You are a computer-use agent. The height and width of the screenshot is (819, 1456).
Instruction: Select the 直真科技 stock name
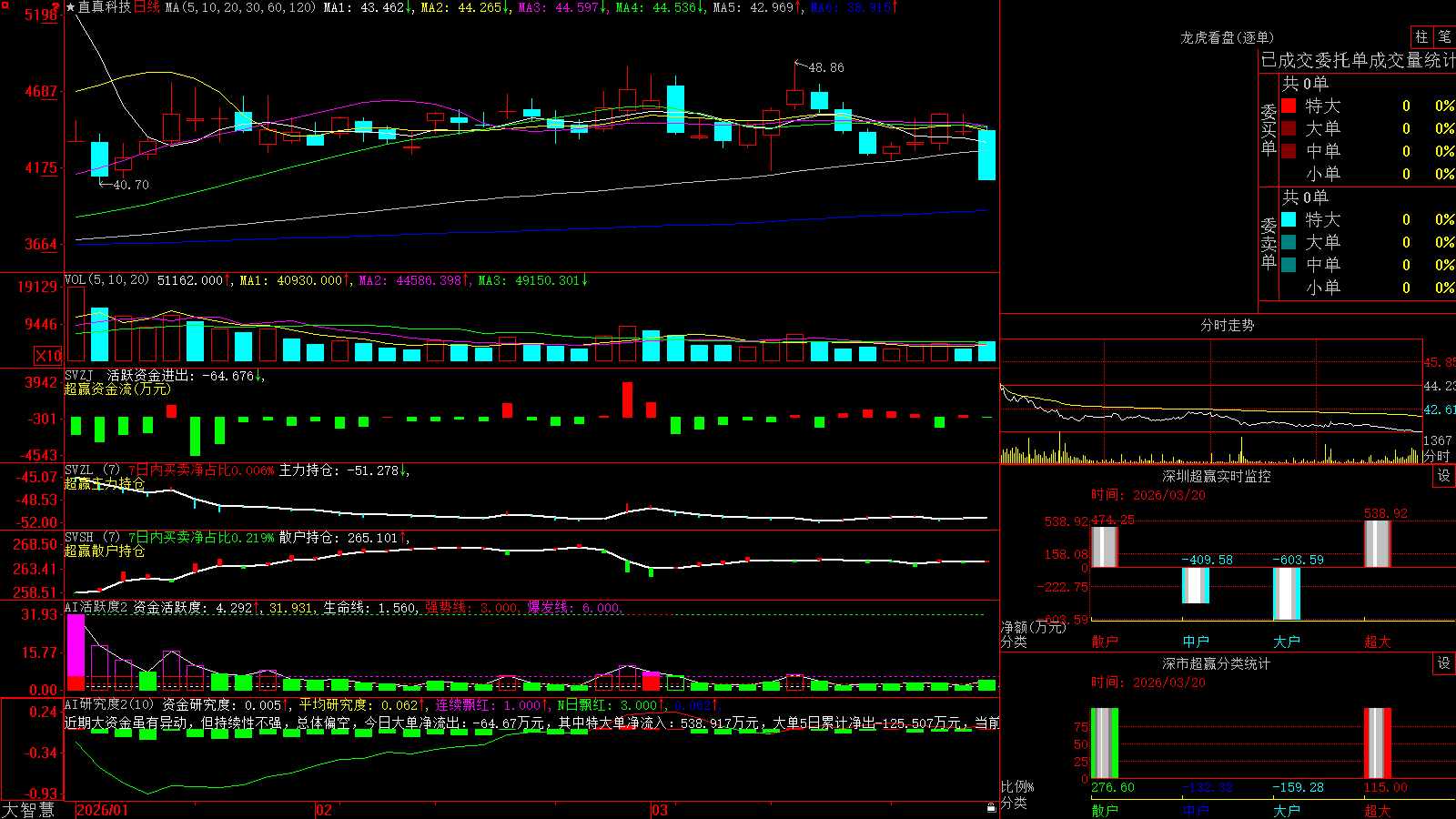[x=105, y=7]
